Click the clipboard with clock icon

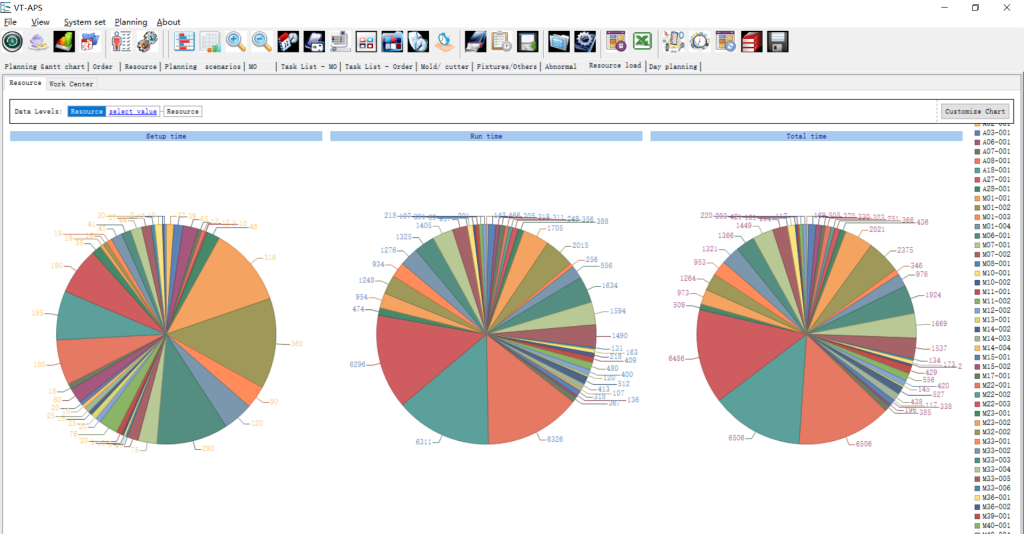(x=502, y=41)
